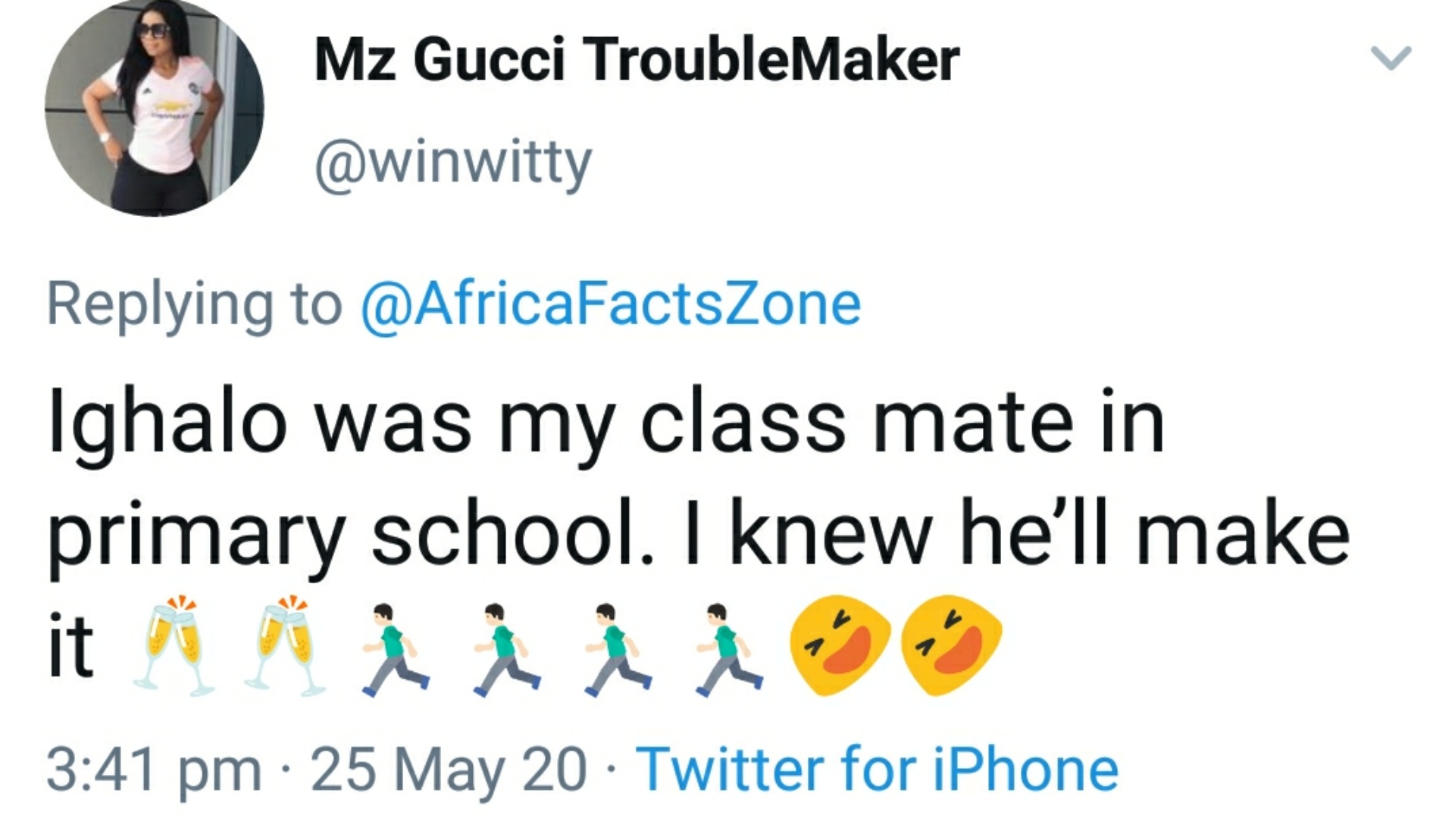
Task: Click the third running man emoji
Action: (x=618, y=649)
